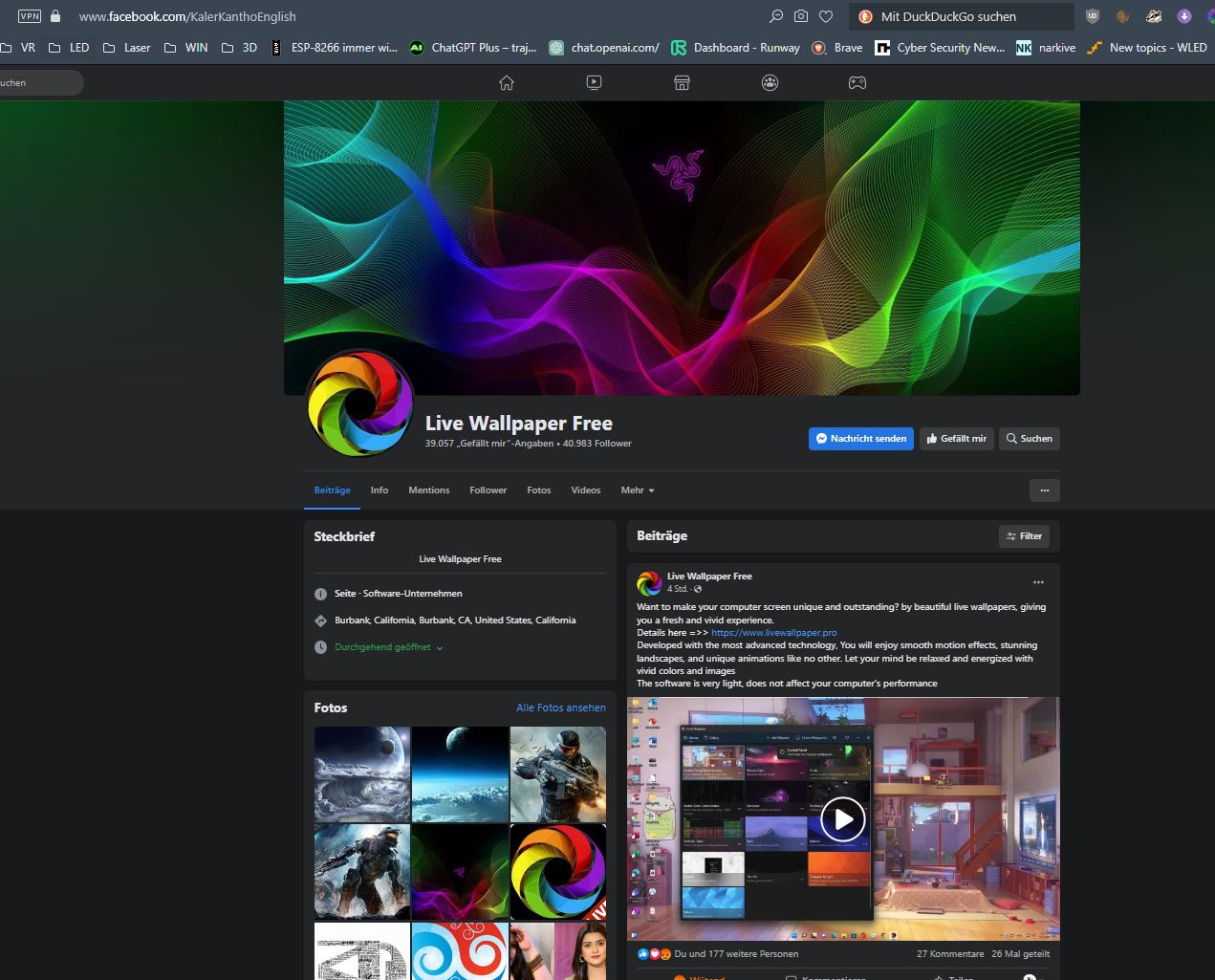
Task: Switch to the Fotos tab
Action: (x=538, y=490)
